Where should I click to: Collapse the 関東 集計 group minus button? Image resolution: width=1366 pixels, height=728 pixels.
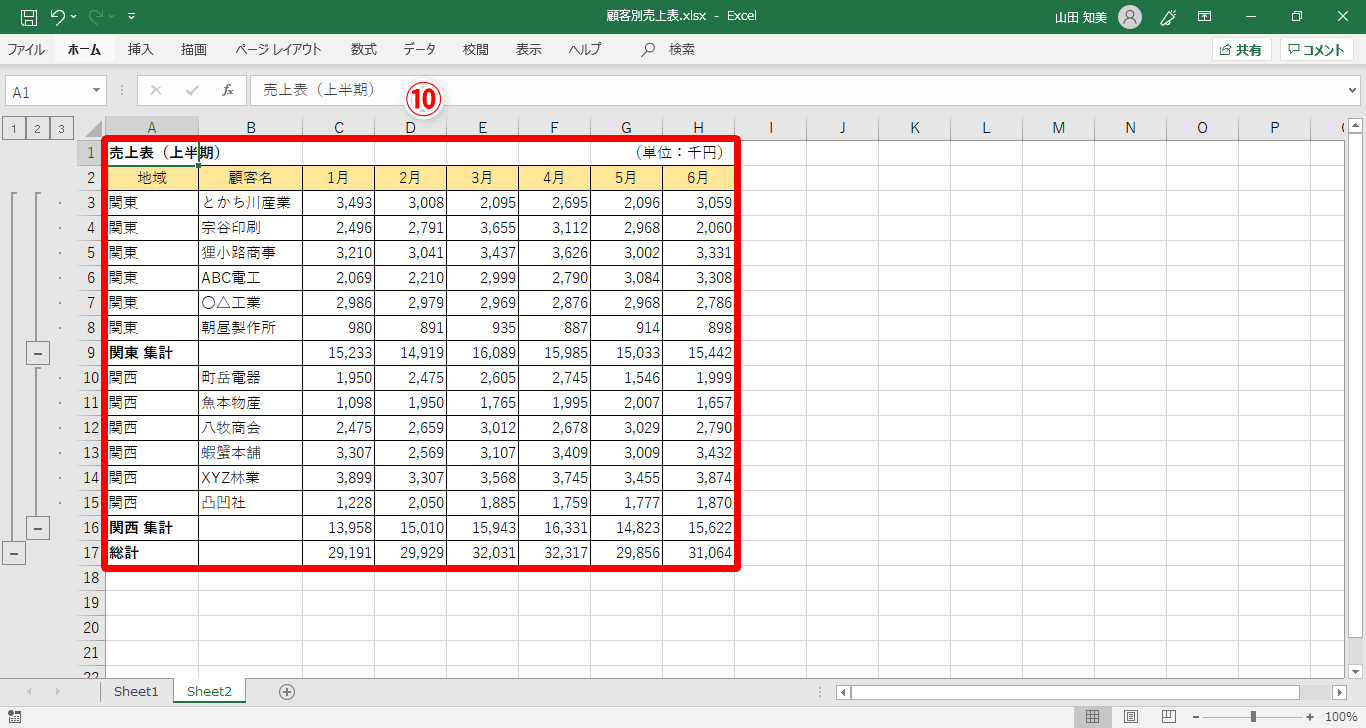[38, 353]
